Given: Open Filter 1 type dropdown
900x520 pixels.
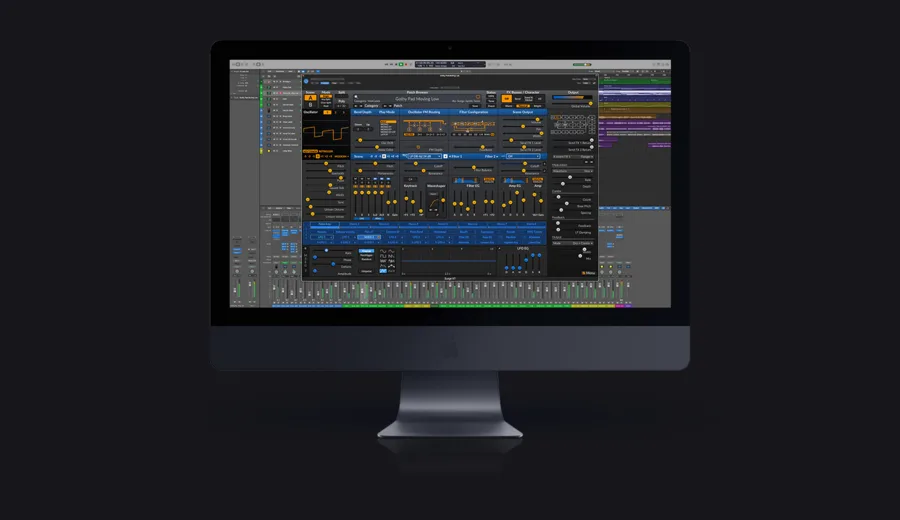Looking at the screenshot, I should pyautogui.click(x=425, y=157).
